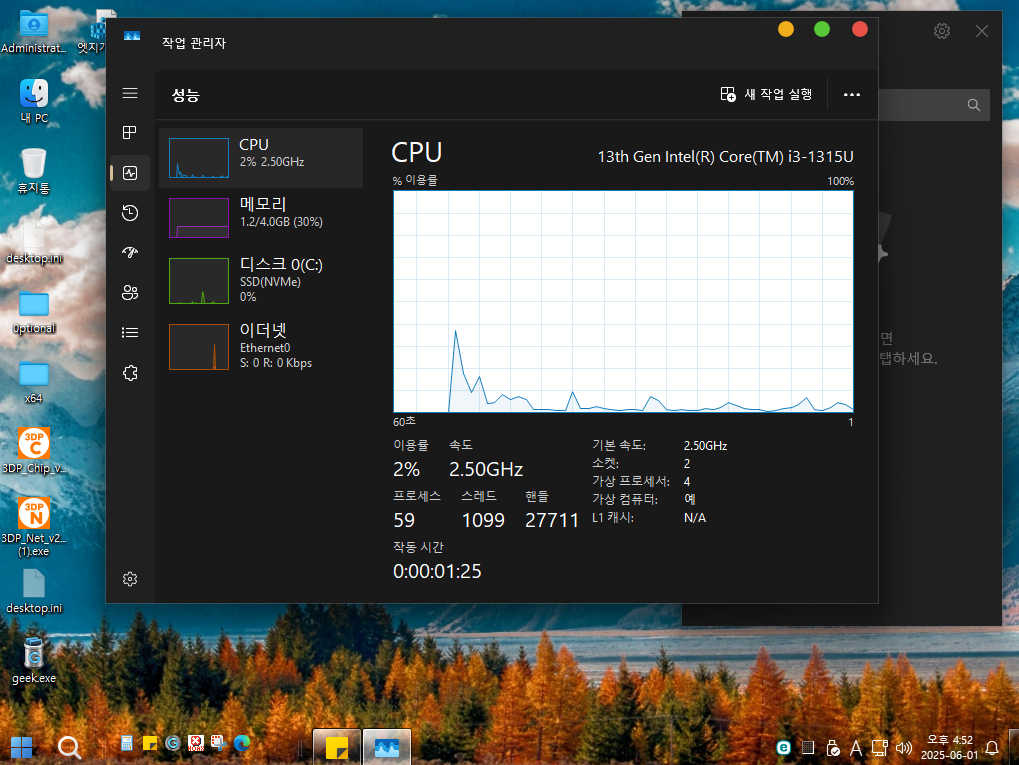Open the settings gear in the background window

(x=942, y=31)
